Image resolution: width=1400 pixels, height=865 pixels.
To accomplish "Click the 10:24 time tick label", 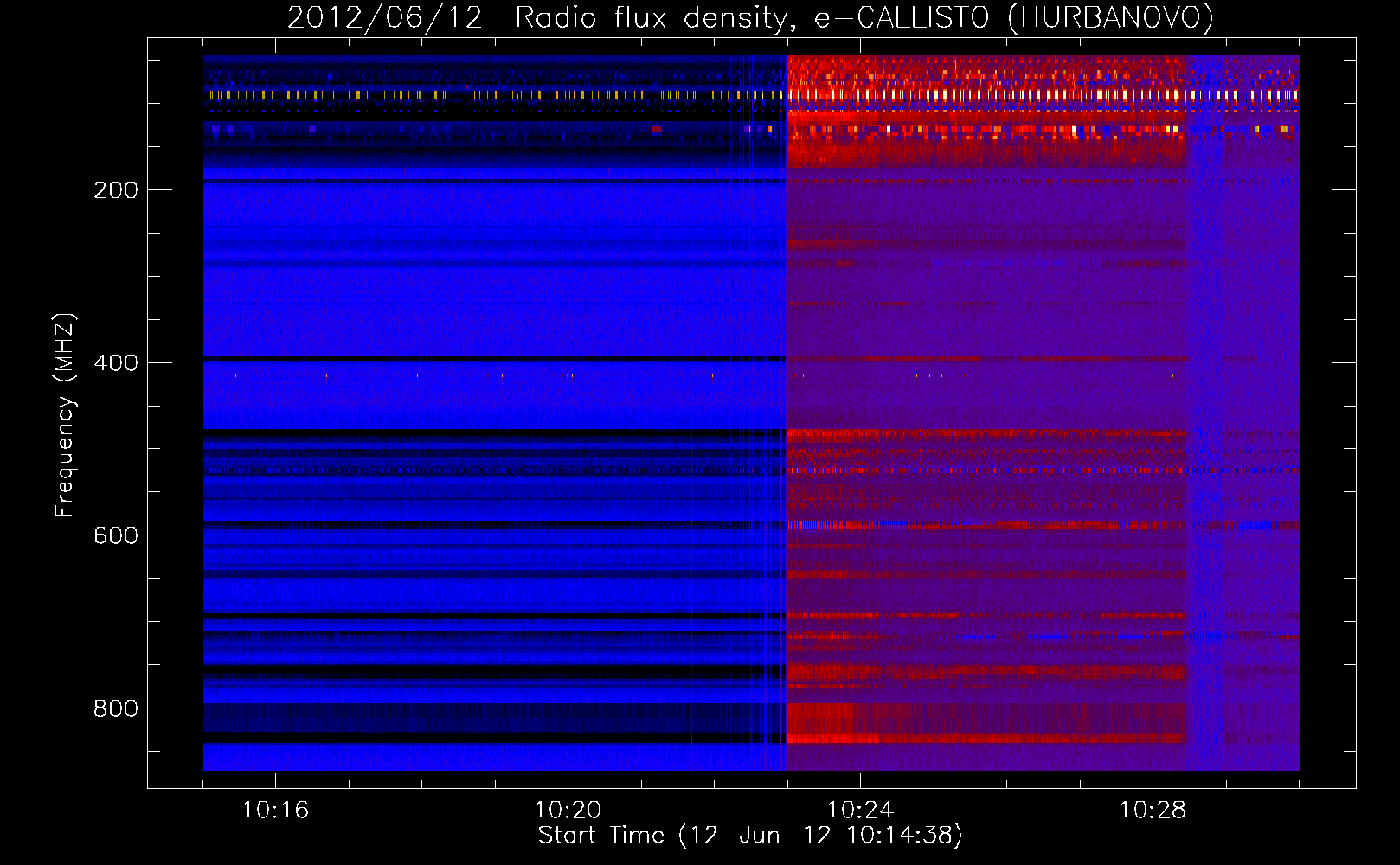I will pyautogui.click(x=860, y=811).
